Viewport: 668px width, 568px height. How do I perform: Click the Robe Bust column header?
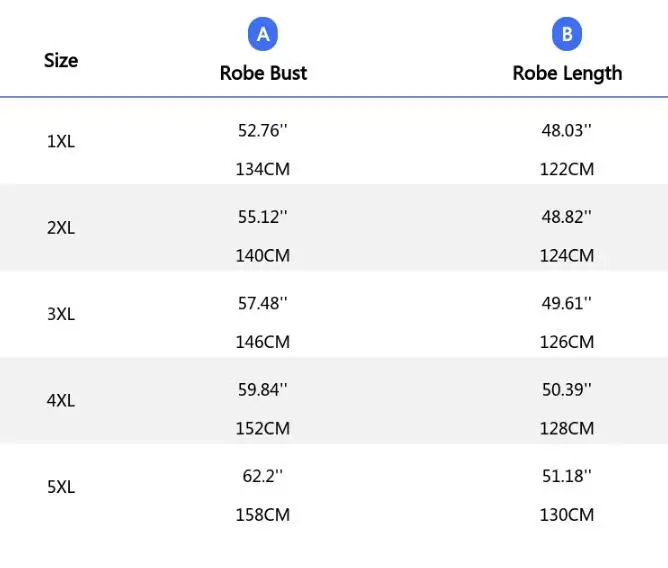(263, 73)
